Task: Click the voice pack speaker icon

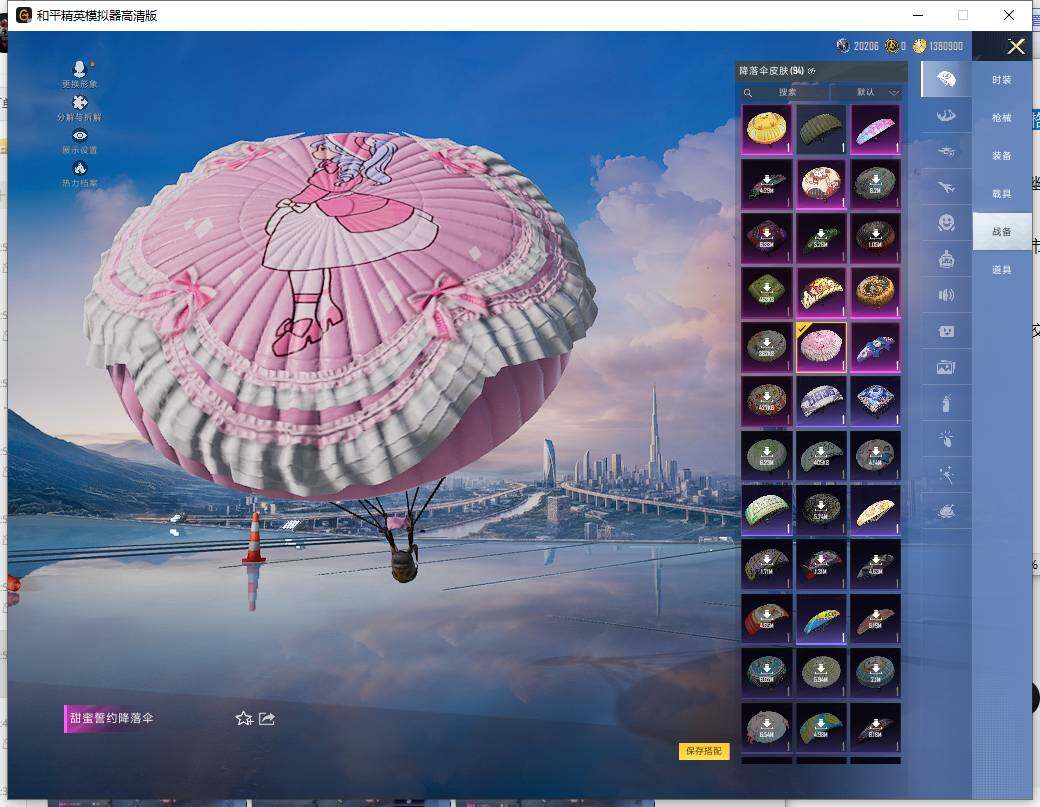Action: click(945, 295)
